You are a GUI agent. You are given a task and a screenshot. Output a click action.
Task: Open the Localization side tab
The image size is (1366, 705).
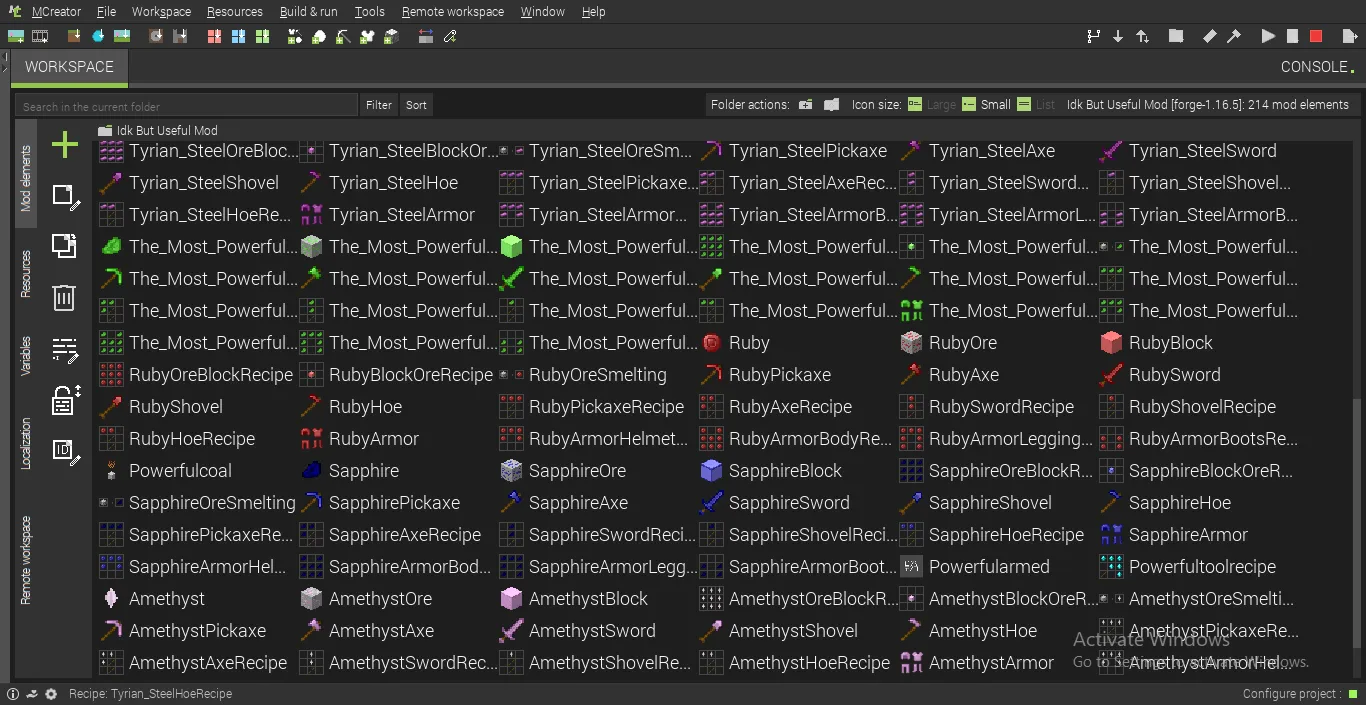(x=26, y=444)
